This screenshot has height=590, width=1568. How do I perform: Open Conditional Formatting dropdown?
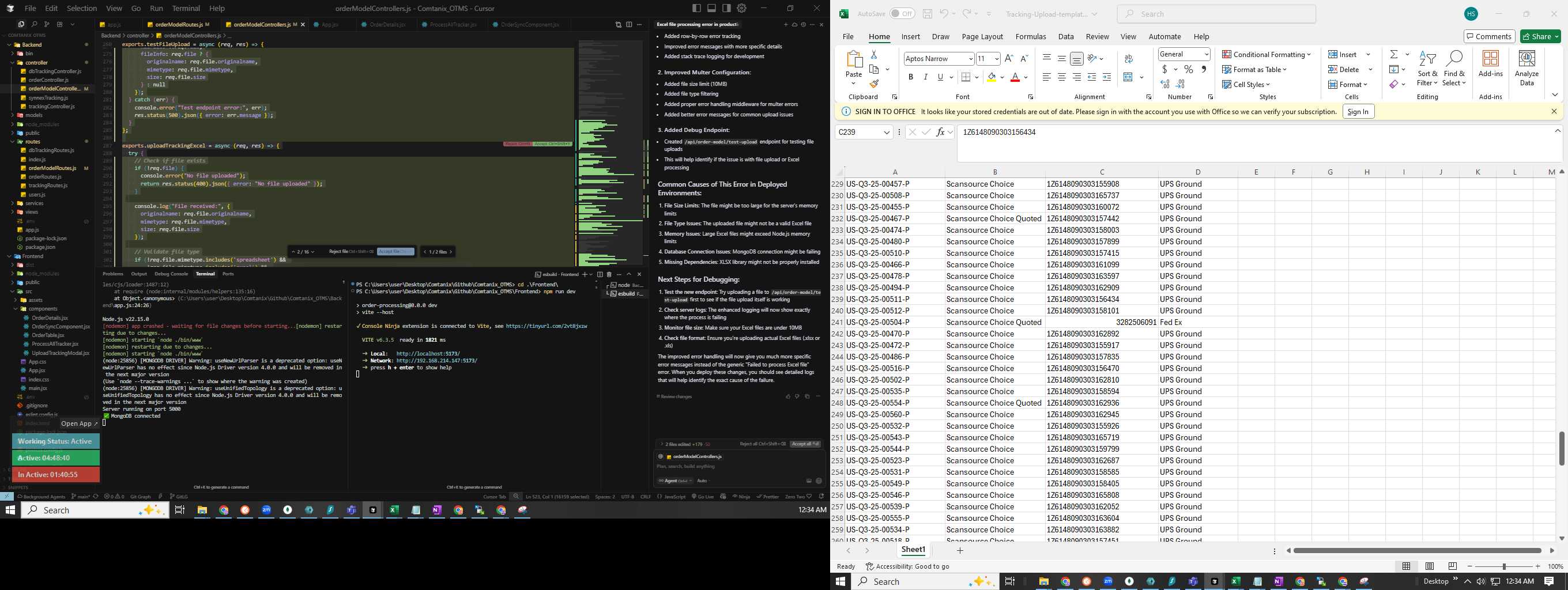pyautogui.click(x=1266, y=54)
